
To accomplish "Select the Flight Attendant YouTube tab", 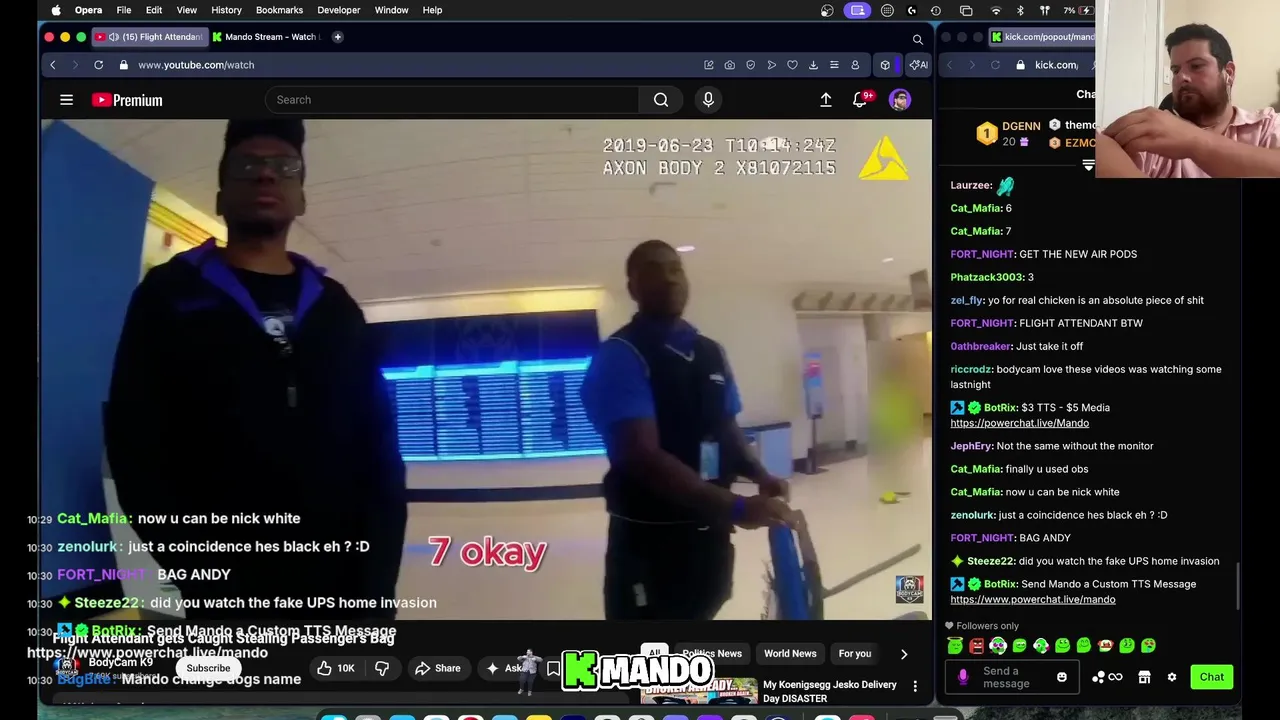I will pos(148,37).
